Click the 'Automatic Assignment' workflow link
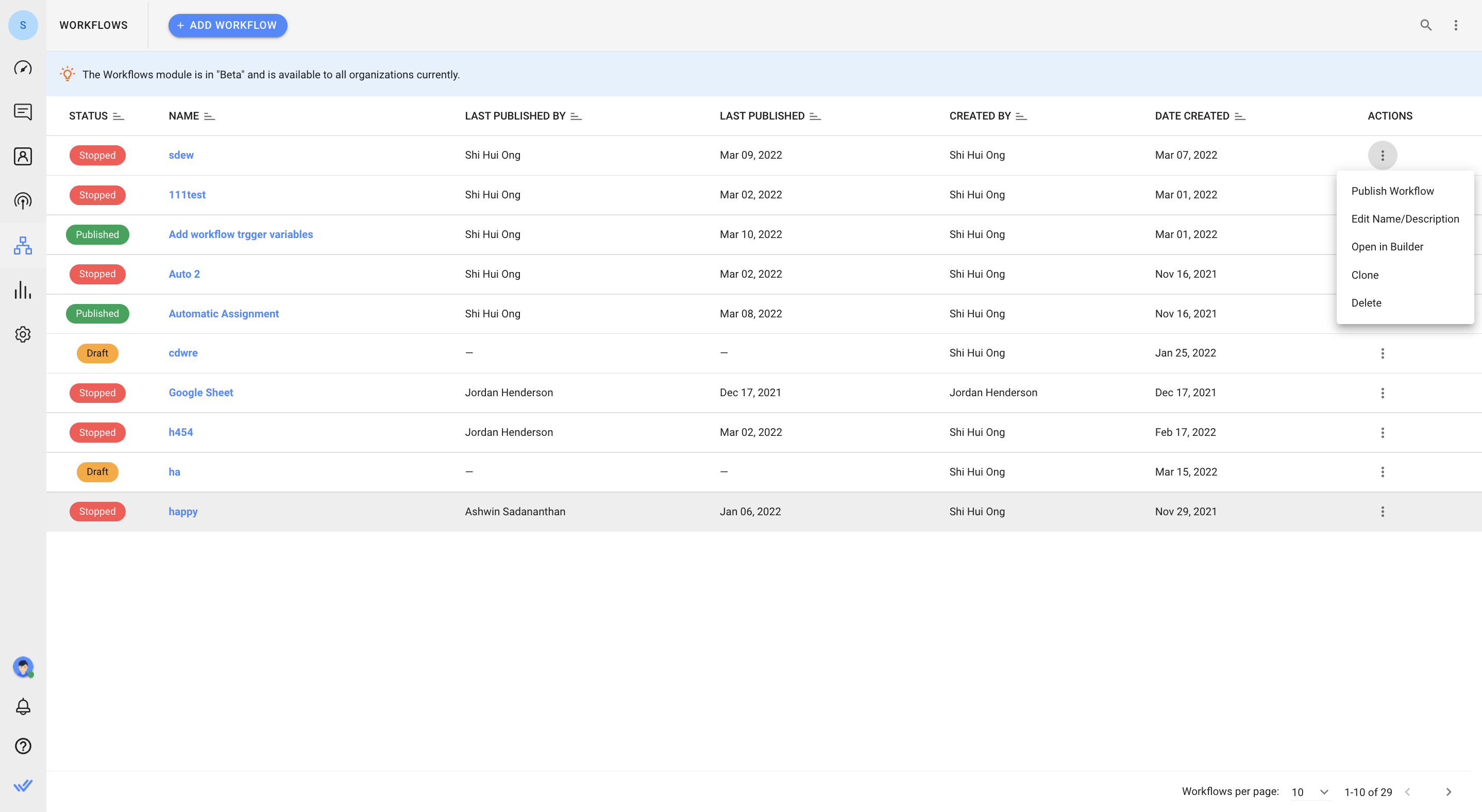Viewport: 1482px width, 812px height. click(224, 313)
